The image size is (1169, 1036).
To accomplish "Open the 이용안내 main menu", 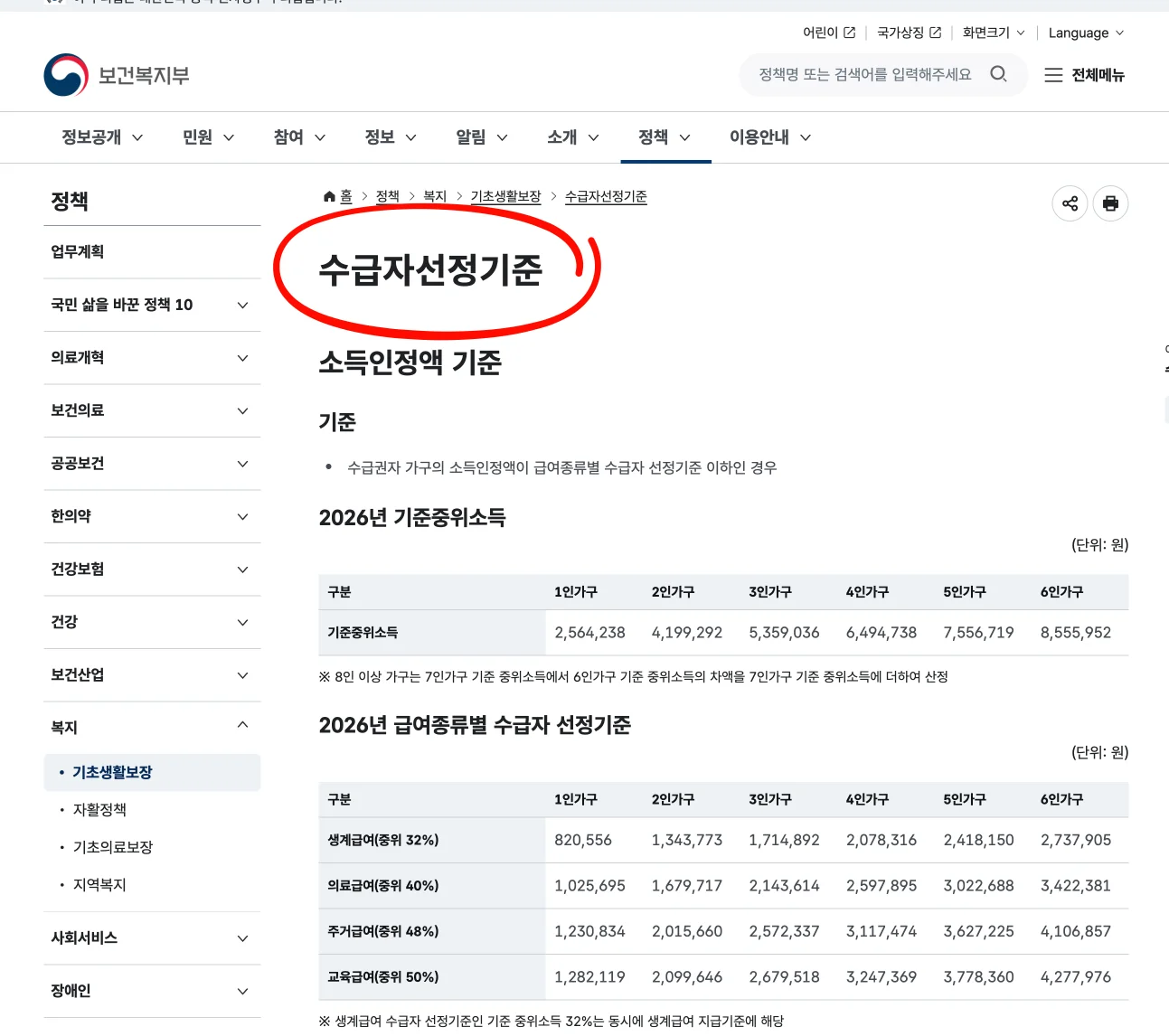I will [x=770, y=137].
